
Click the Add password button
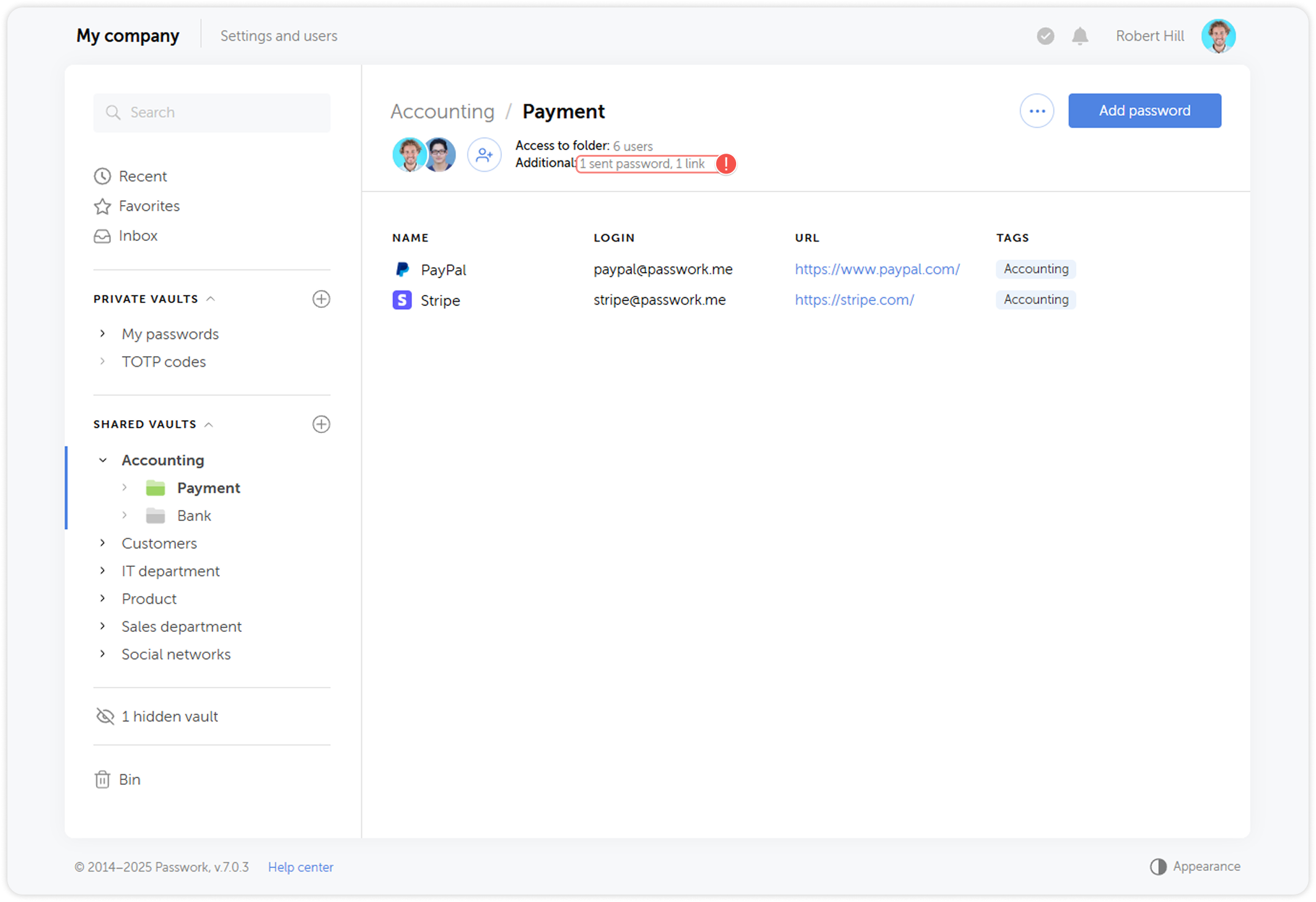coord(1144,110)
